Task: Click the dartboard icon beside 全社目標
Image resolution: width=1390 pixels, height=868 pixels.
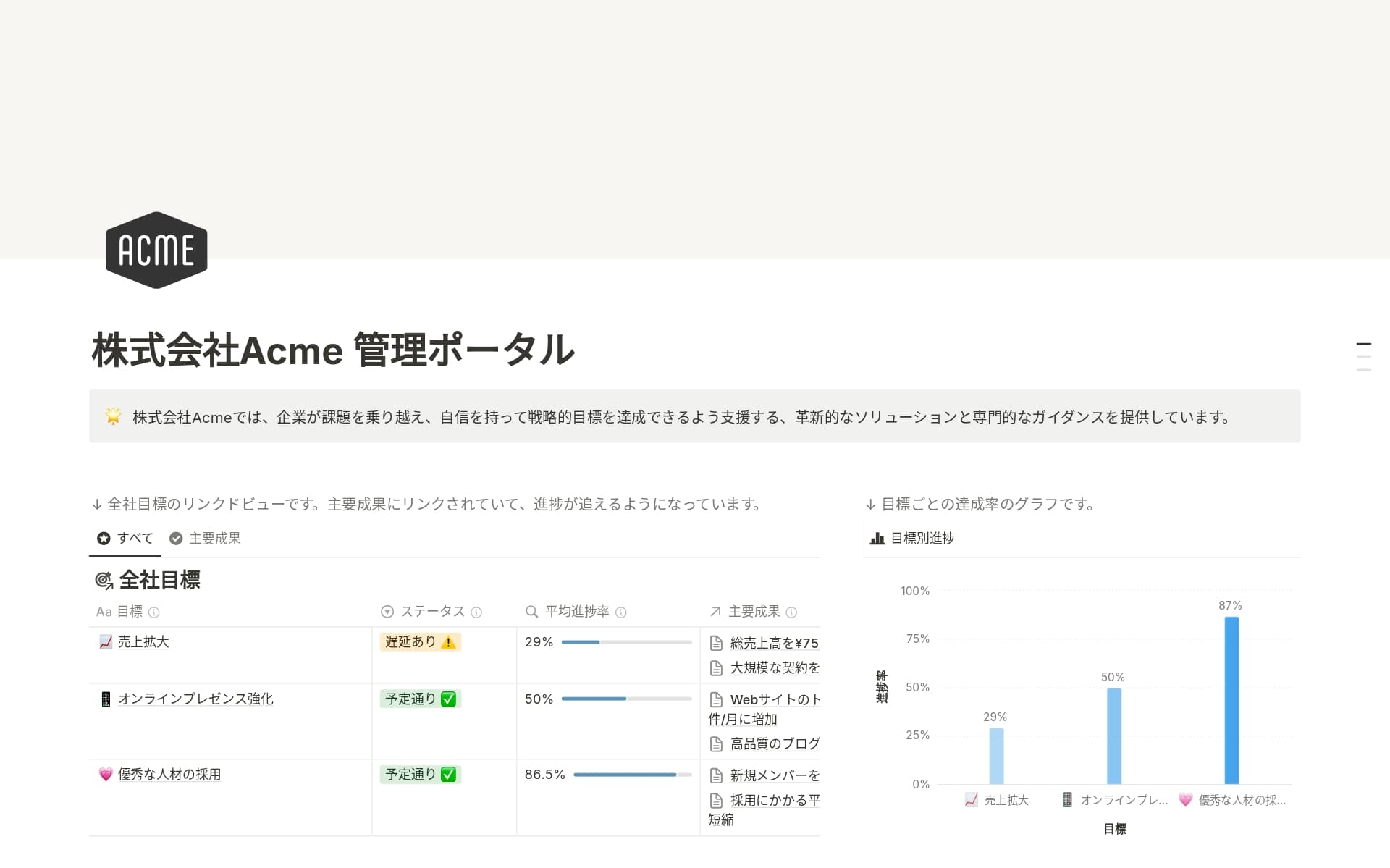Action: [x=104, y=580]
